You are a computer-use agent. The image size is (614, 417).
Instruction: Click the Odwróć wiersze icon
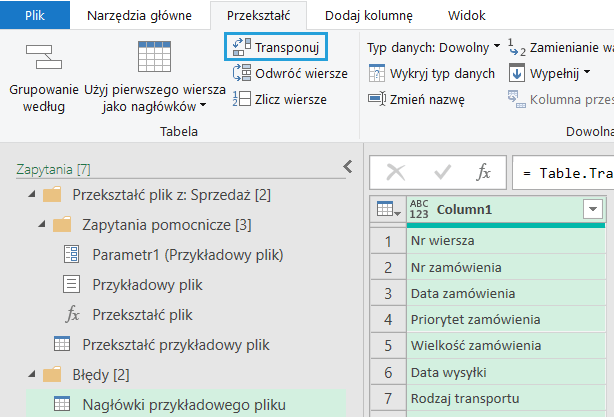241,73
